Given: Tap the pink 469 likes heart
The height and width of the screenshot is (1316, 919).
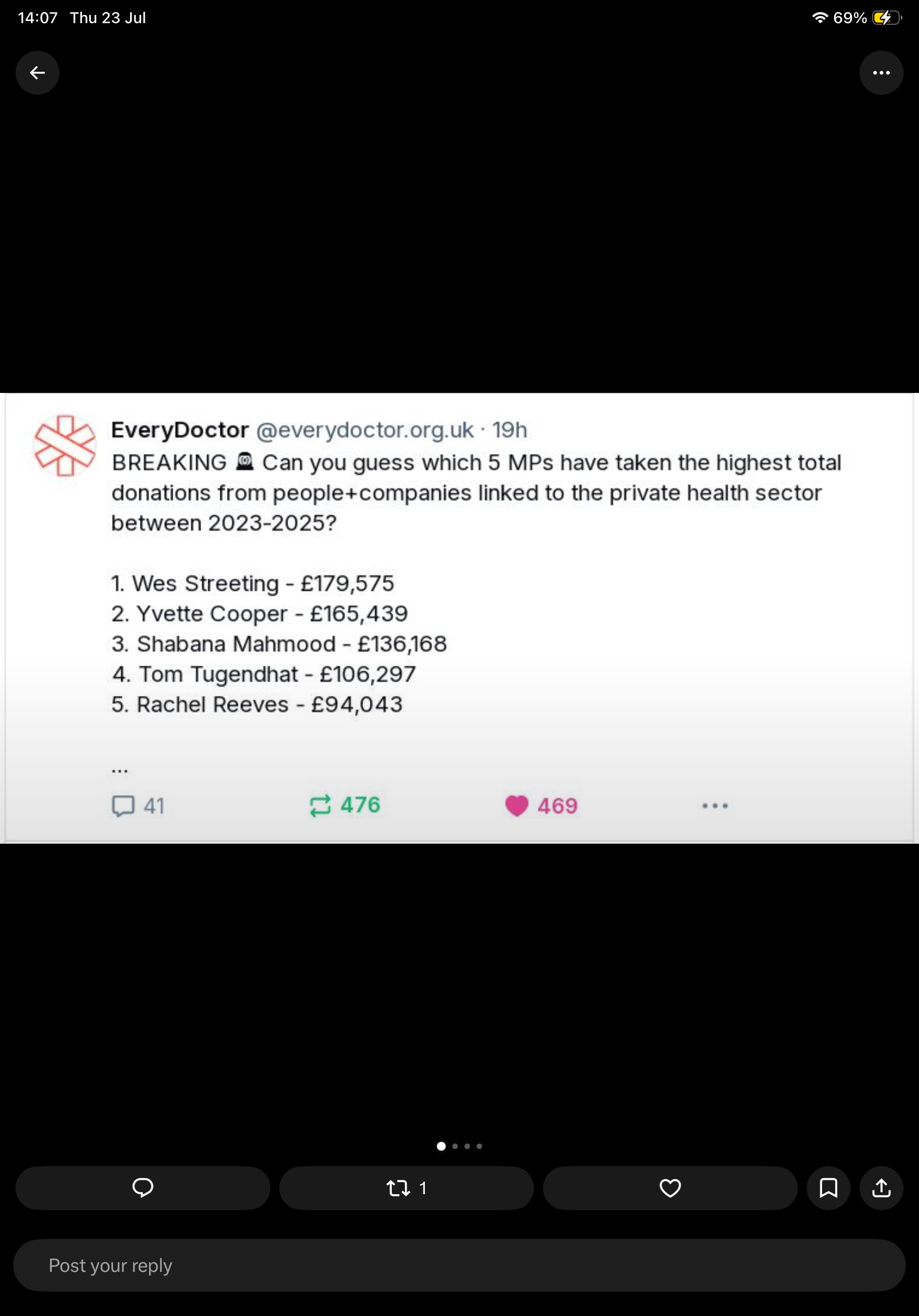Looking at the screenshot, I should click(516, 805).
